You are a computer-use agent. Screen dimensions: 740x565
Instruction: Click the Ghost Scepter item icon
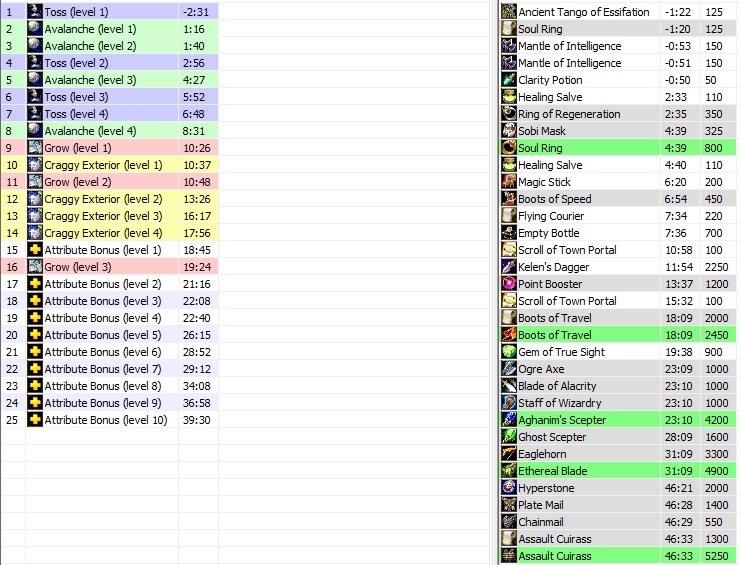[509, 436]
